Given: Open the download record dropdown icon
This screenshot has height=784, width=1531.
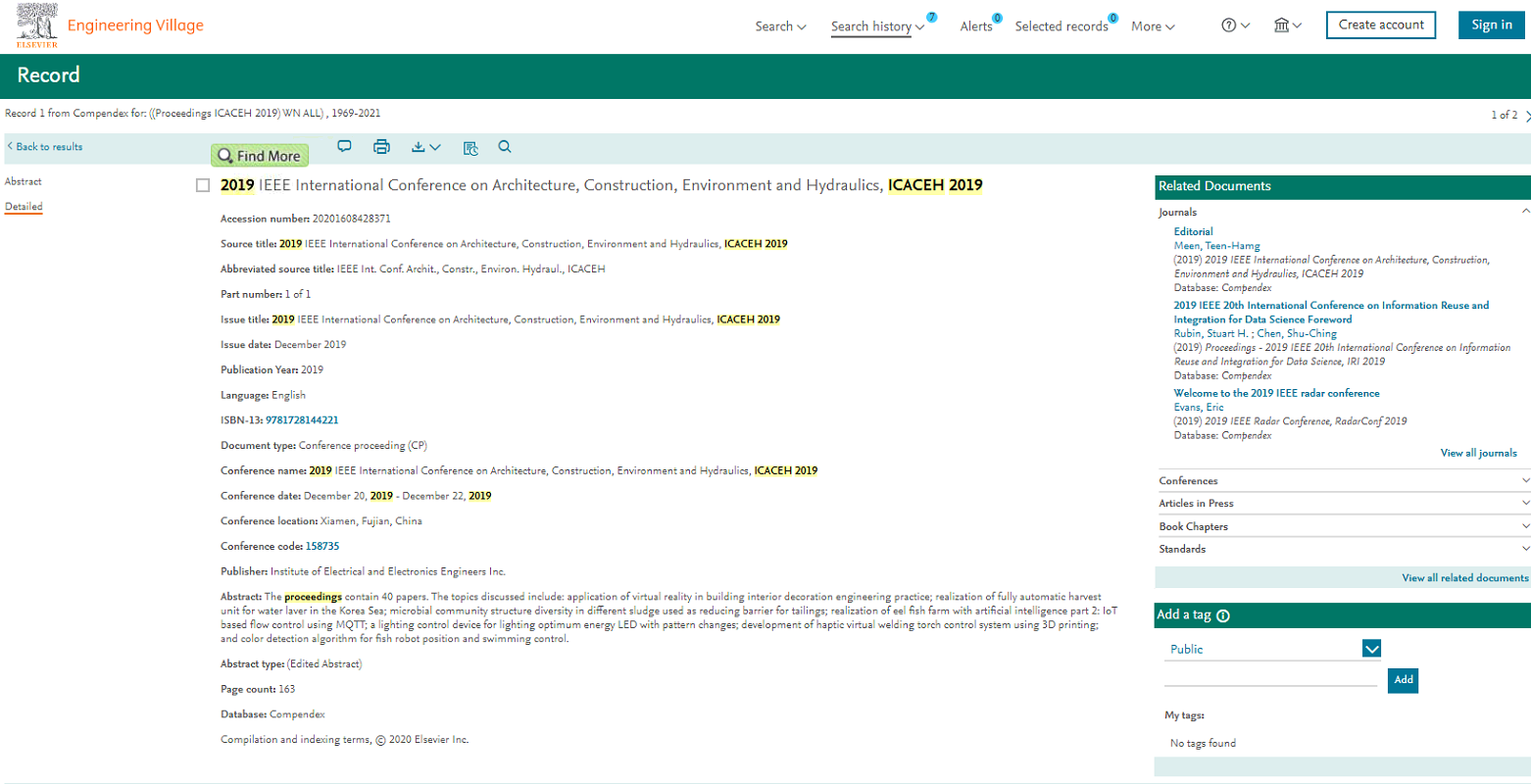Looking at the screenshot, I should pos(425,147).
